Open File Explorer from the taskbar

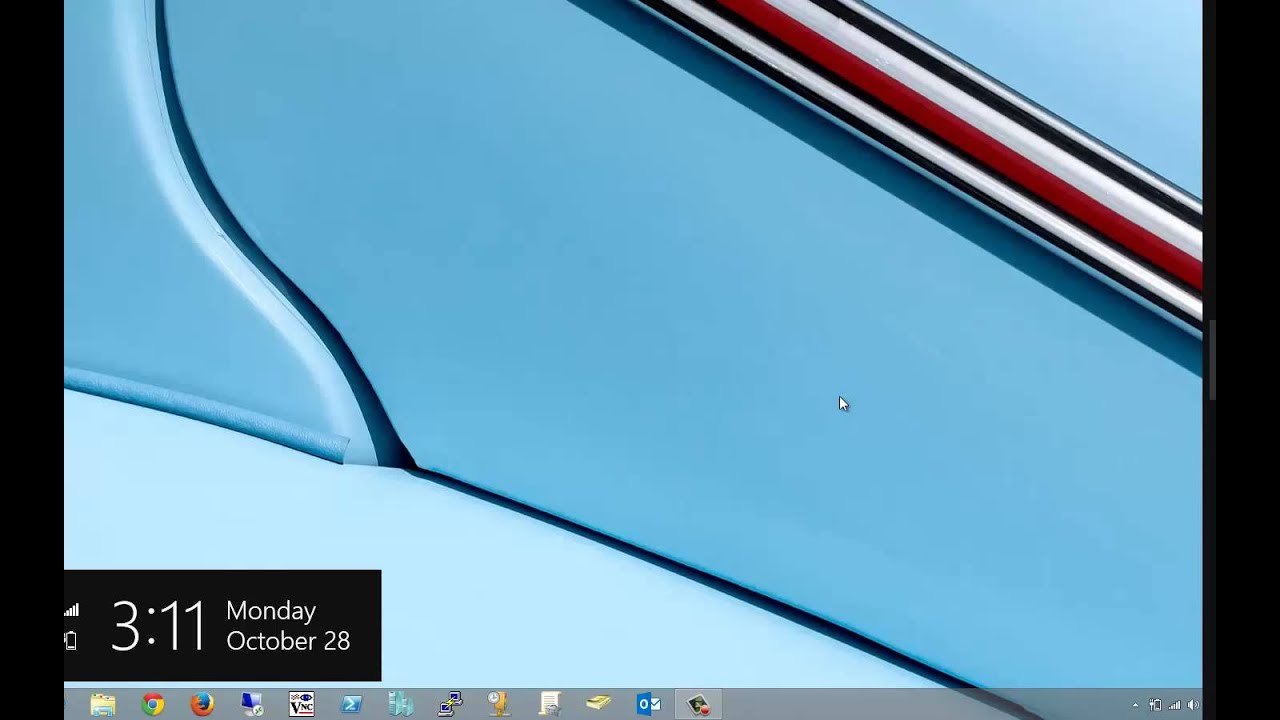[x=103, y=704]
